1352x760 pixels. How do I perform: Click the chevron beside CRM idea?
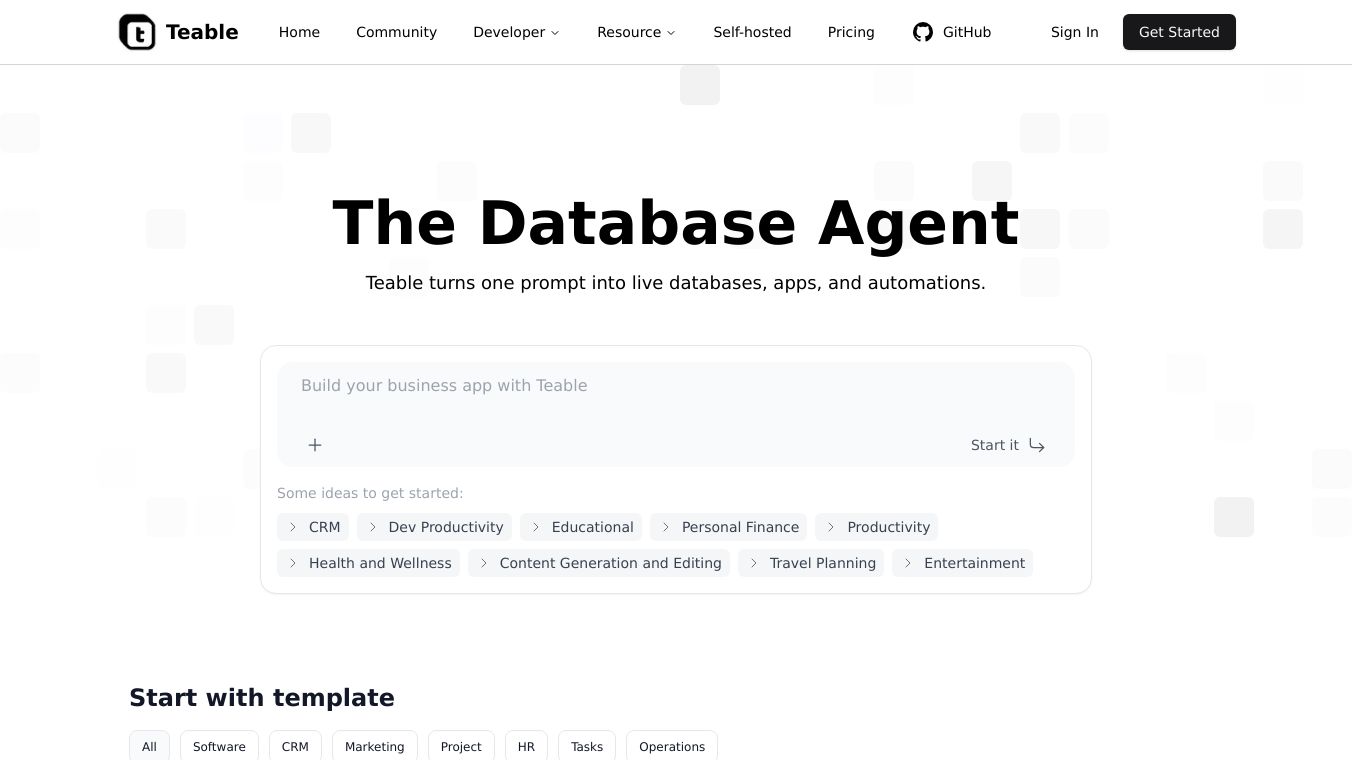293,527
